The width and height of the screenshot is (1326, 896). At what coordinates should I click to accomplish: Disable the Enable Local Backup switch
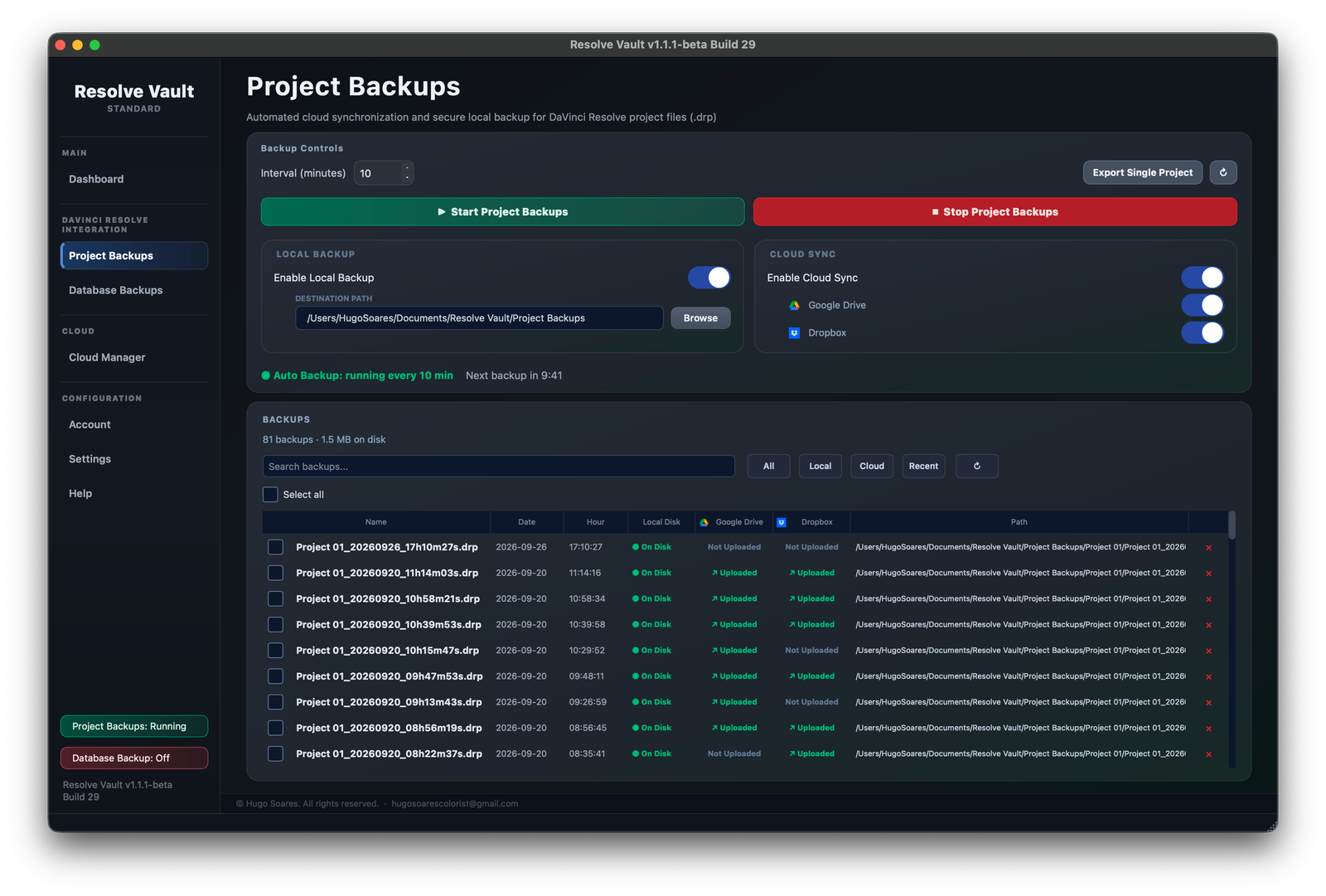[x=709, y=278]
